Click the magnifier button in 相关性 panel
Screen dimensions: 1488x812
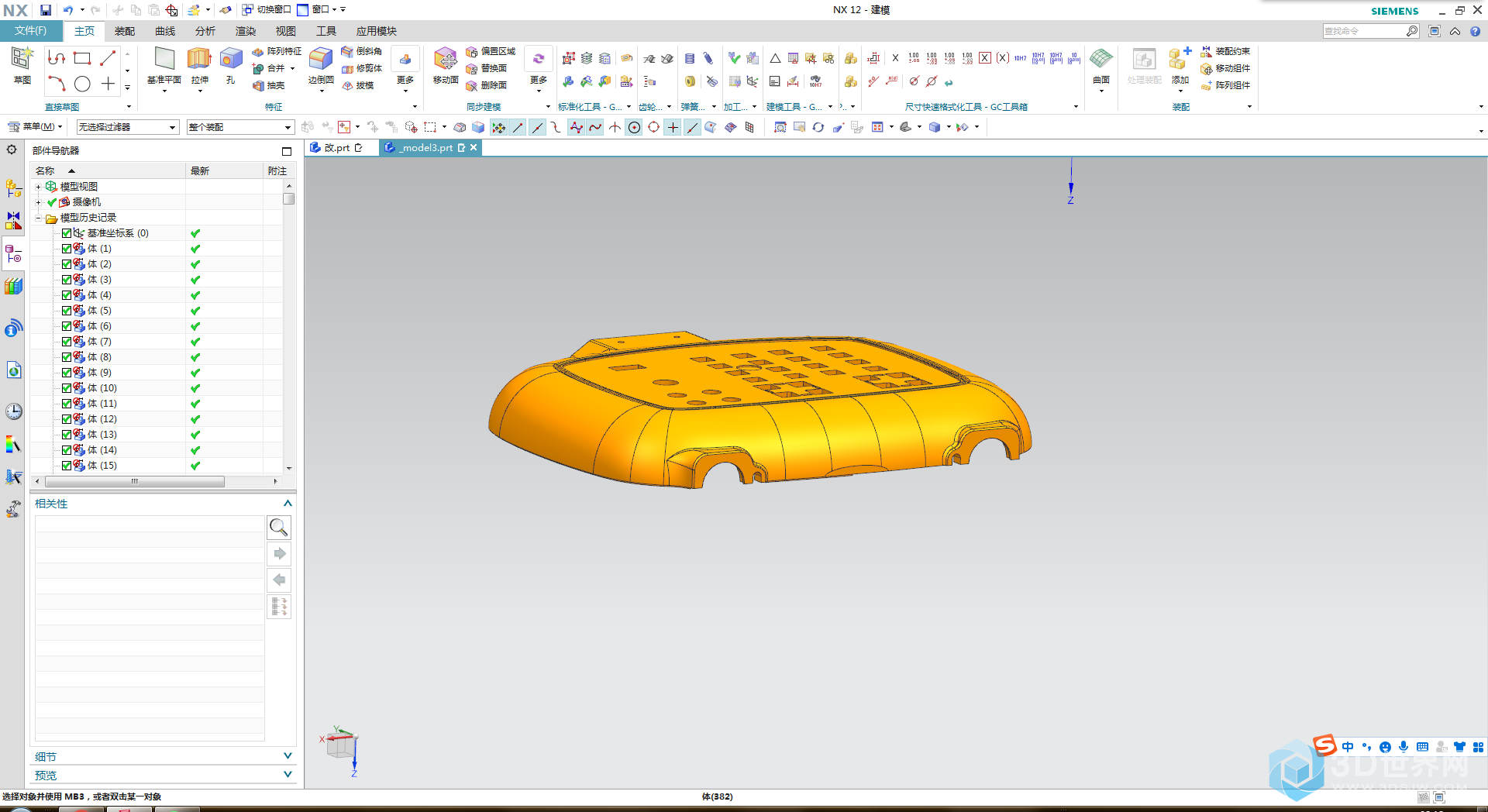[279, 528]
